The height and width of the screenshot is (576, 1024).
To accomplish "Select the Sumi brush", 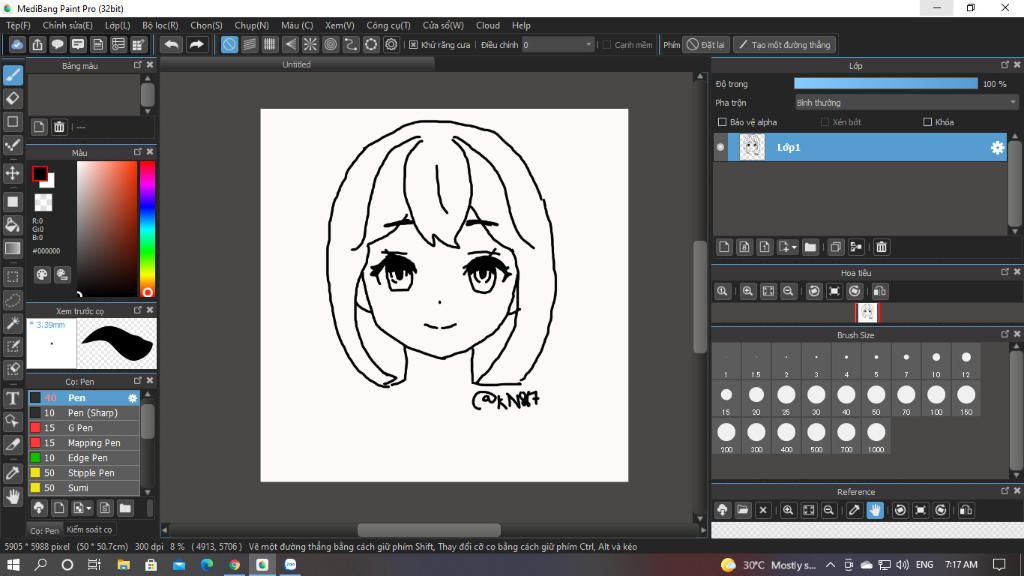I will tap(84, 488).
